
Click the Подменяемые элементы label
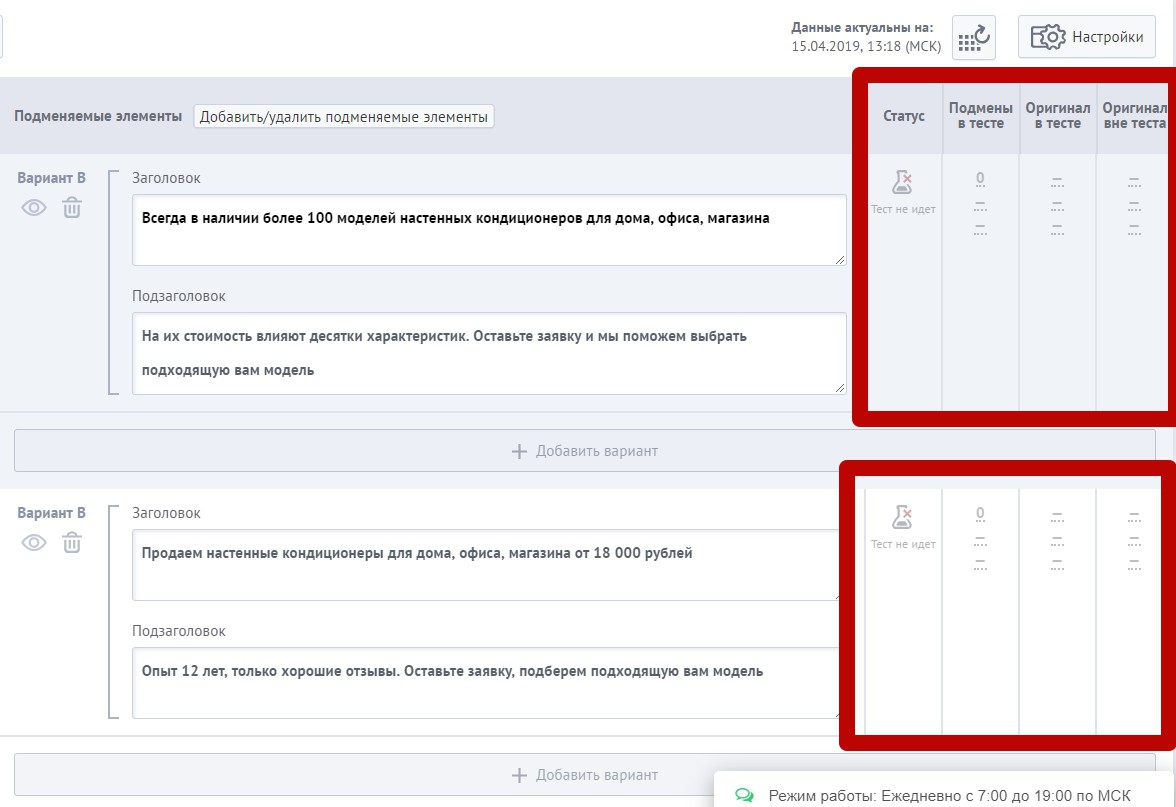point(98,116)
